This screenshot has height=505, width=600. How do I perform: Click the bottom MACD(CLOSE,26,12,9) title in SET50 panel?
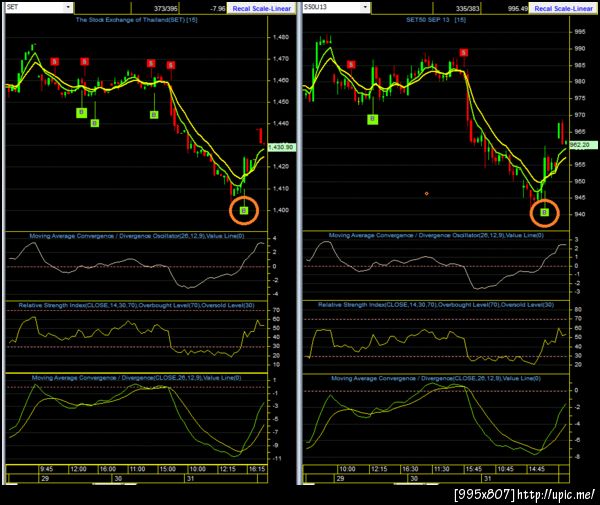436,378
